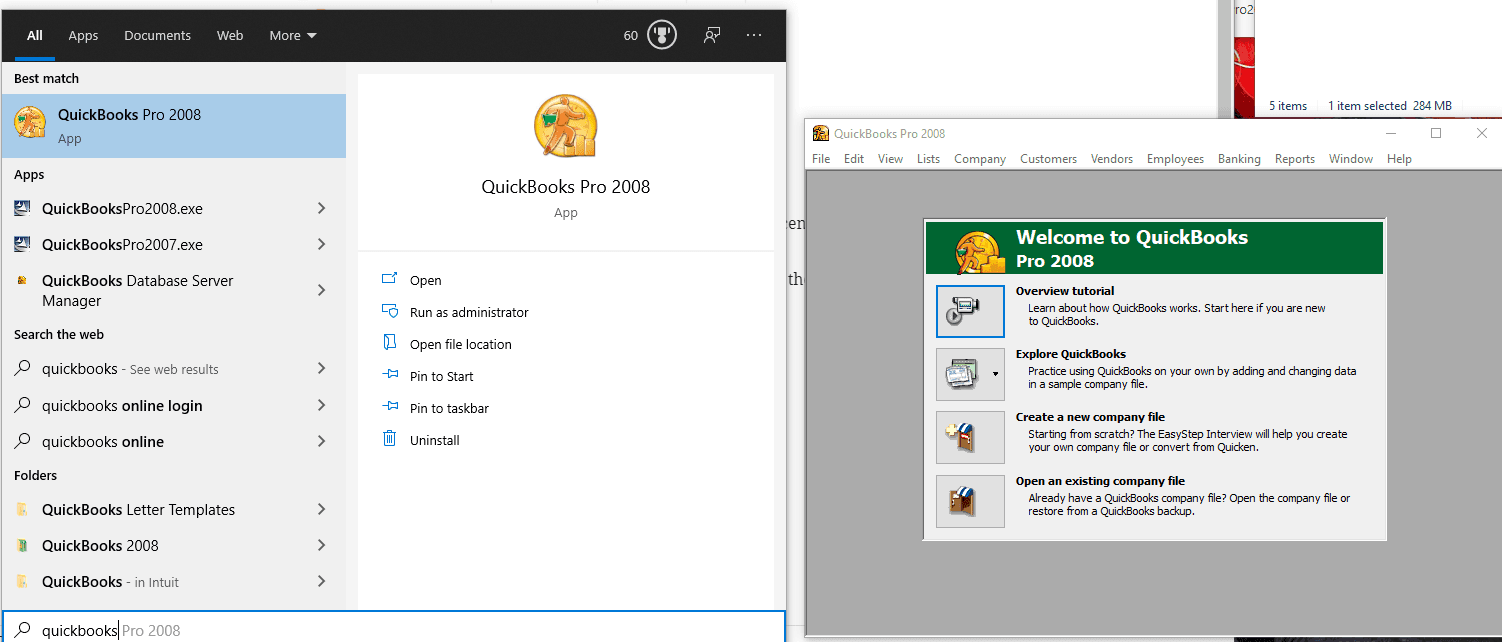1502x642 pixels.
Task: Click the QuickBooksPro2008.exe file icon
Action: point(23,209)
